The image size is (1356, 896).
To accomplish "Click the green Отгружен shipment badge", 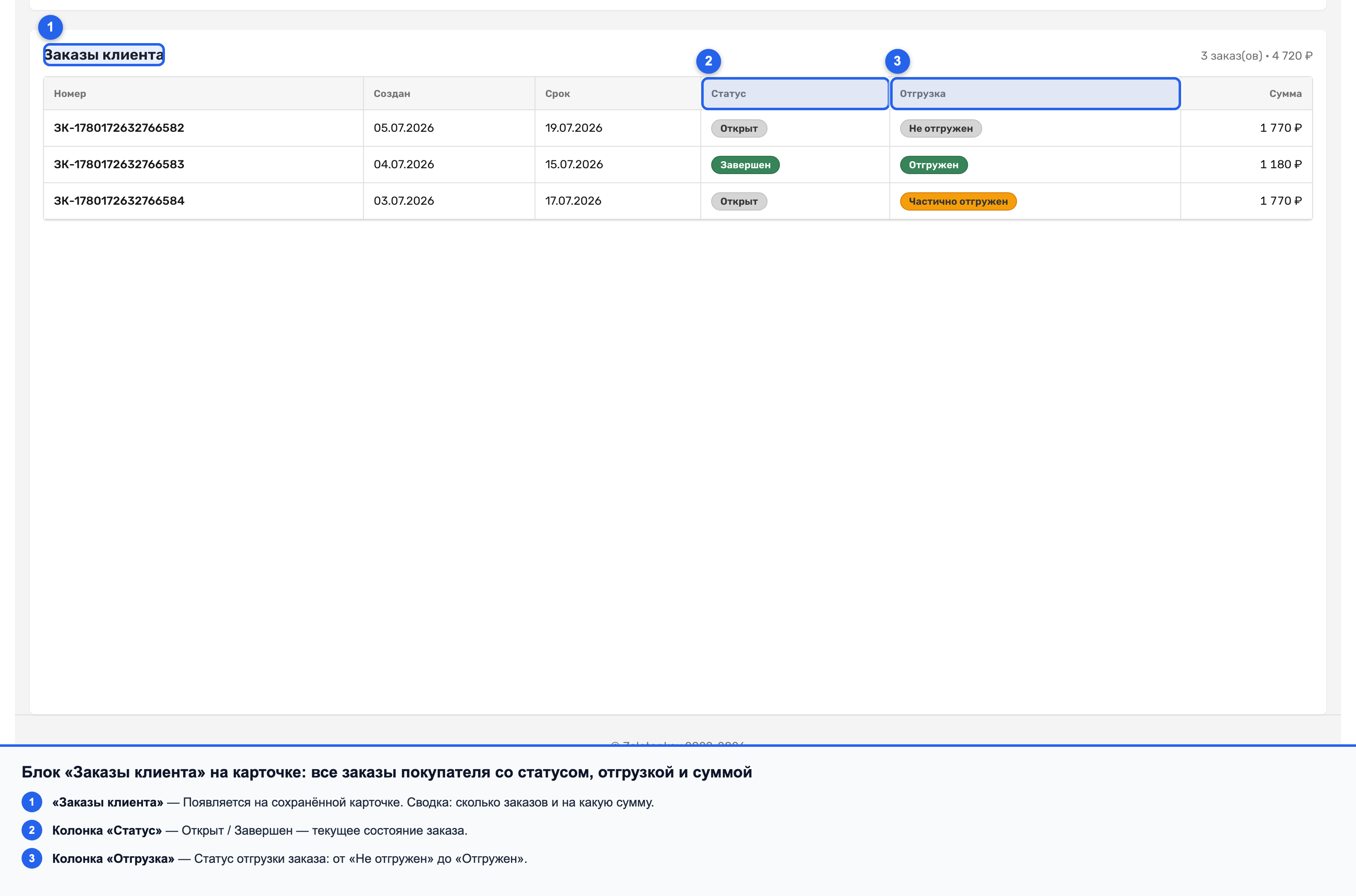I will point(934,165).
